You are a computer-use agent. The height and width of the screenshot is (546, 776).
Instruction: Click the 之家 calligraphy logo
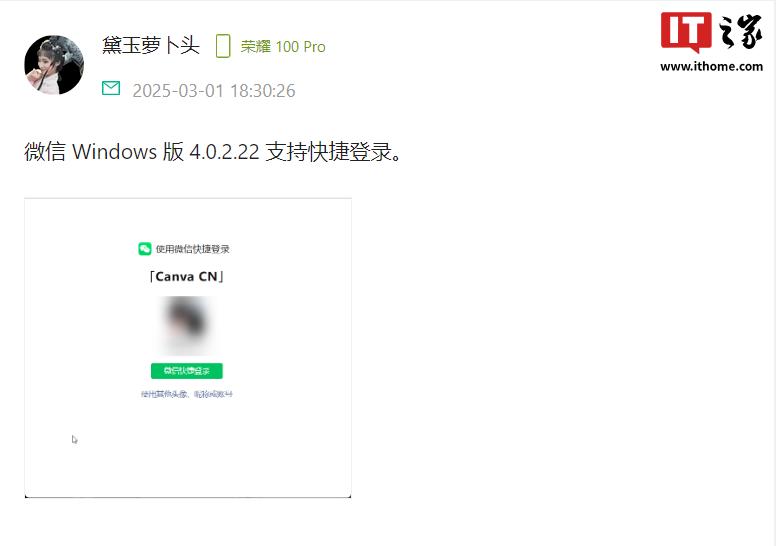tap(741, 32)
